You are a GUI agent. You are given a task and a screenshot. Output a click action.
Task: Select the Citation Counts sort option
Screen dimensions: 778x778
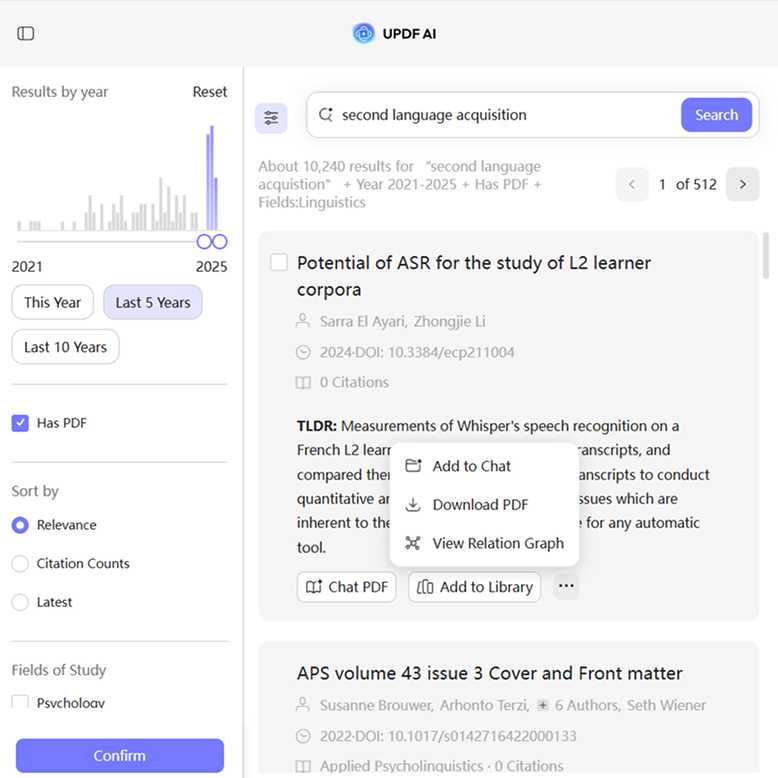point(20,564)
